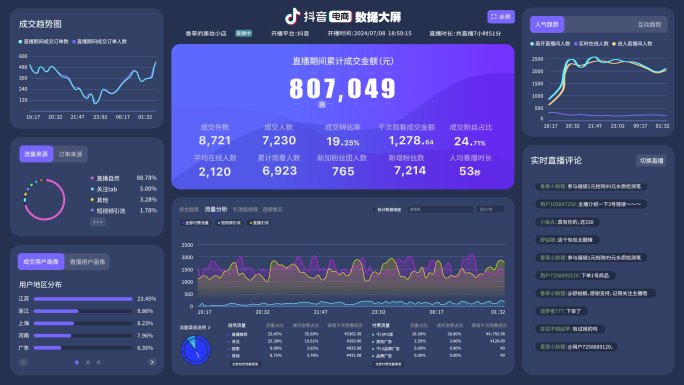
Task: Click 平均在线人数 value 2,120
Action: tap(215, 171)
